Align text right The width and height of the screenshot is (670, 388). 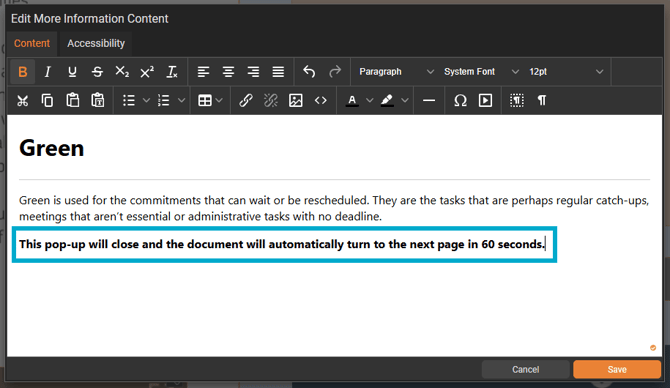click(253, 72)
